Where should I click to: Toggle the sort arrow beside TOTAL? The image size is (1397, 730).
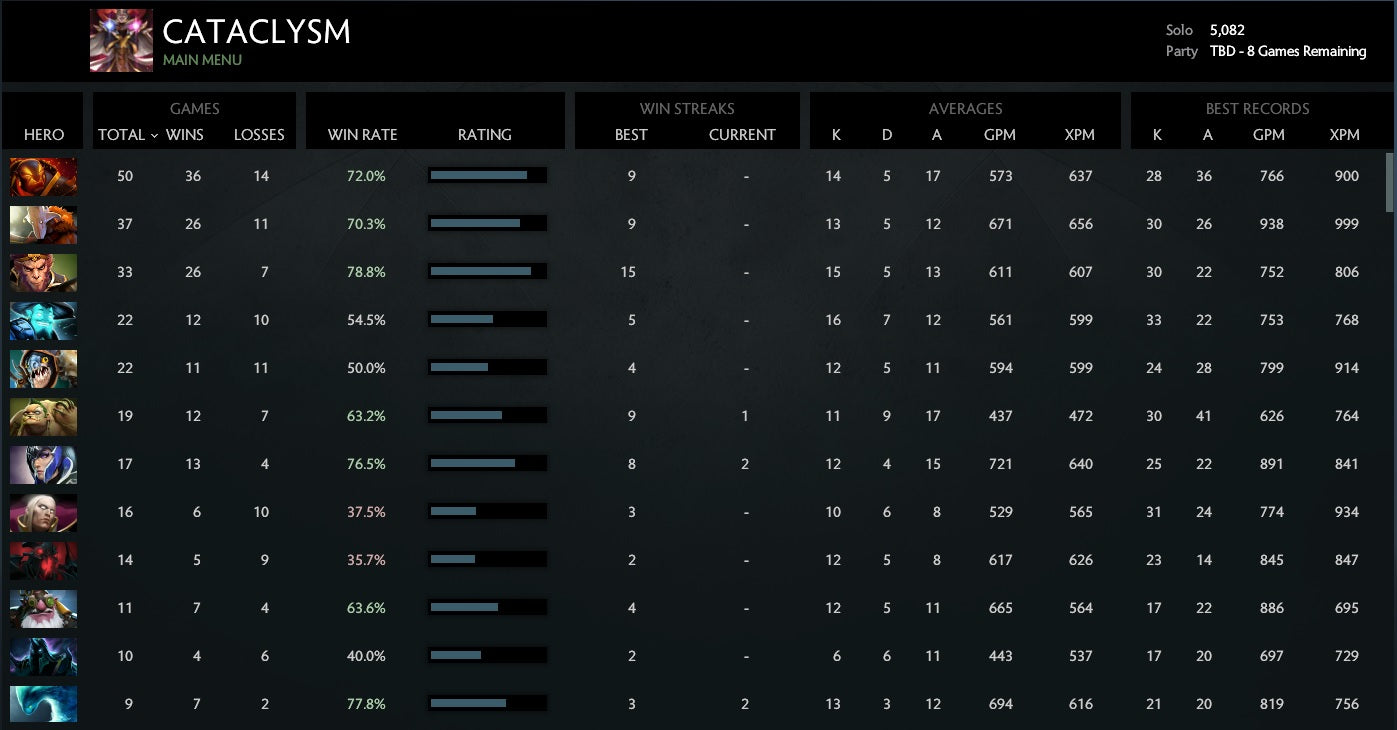(154, 135)
